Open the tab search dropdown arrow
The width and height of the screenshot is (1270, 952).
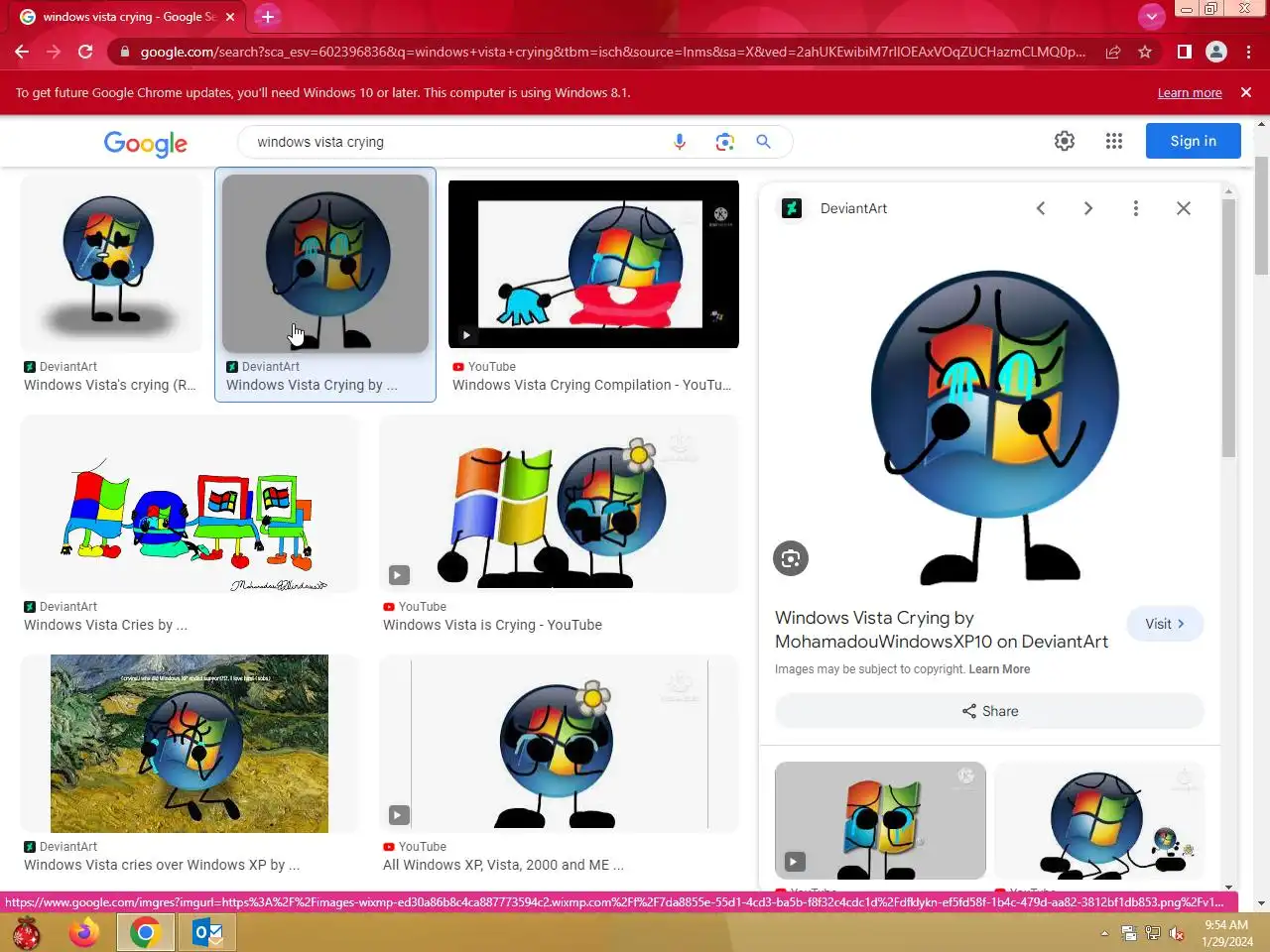point(1151,16)
